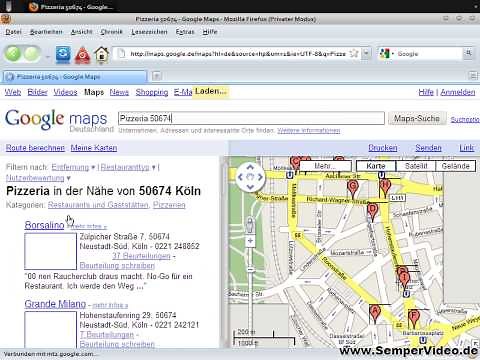Click the red stop loading icon
Screen dimensions: 480x360
[x=82, y=55]
